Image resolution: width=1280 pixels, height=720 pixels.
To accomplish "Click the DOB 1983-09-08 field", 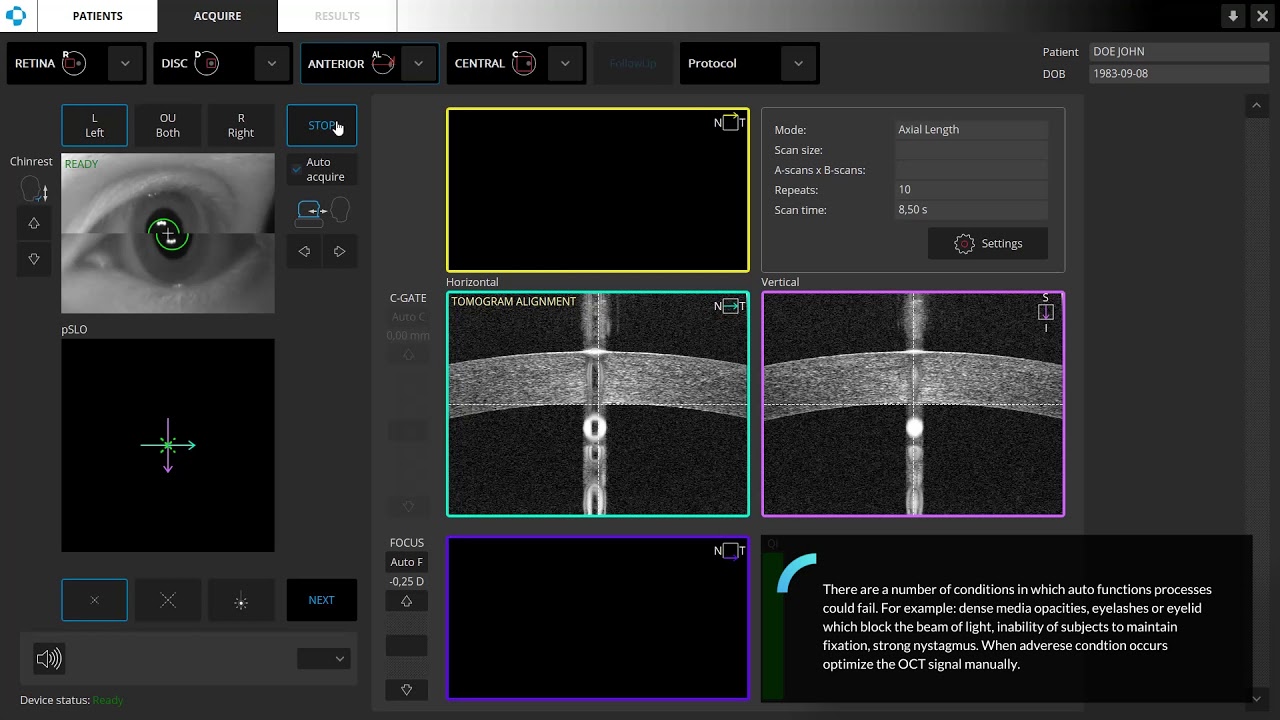I will 1179,74.
